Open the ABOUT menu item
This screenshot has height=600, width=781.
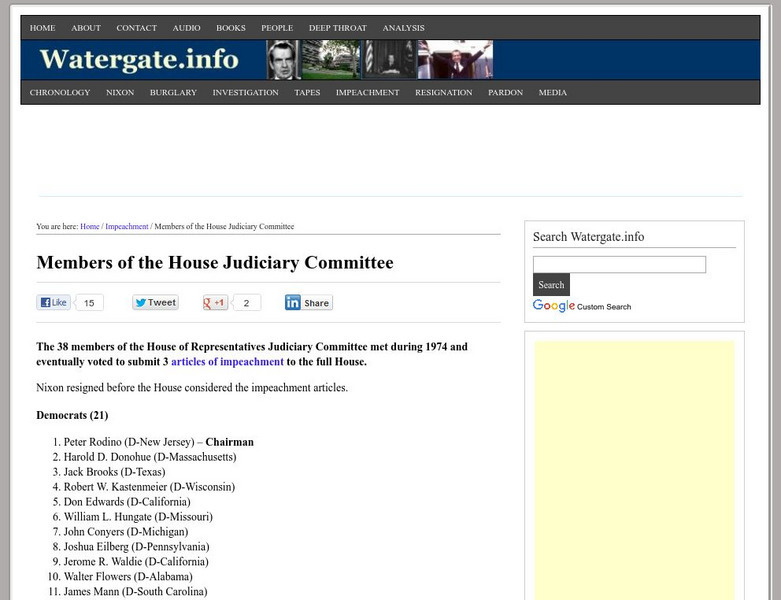[86, 28]
